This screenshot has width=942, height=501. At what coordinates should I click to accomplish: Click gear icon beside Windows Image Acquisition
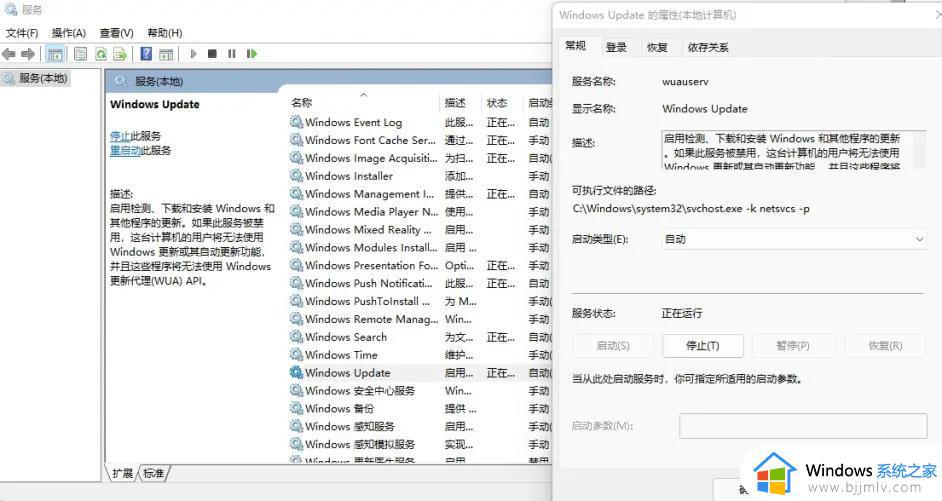click(x=296, y=158)
